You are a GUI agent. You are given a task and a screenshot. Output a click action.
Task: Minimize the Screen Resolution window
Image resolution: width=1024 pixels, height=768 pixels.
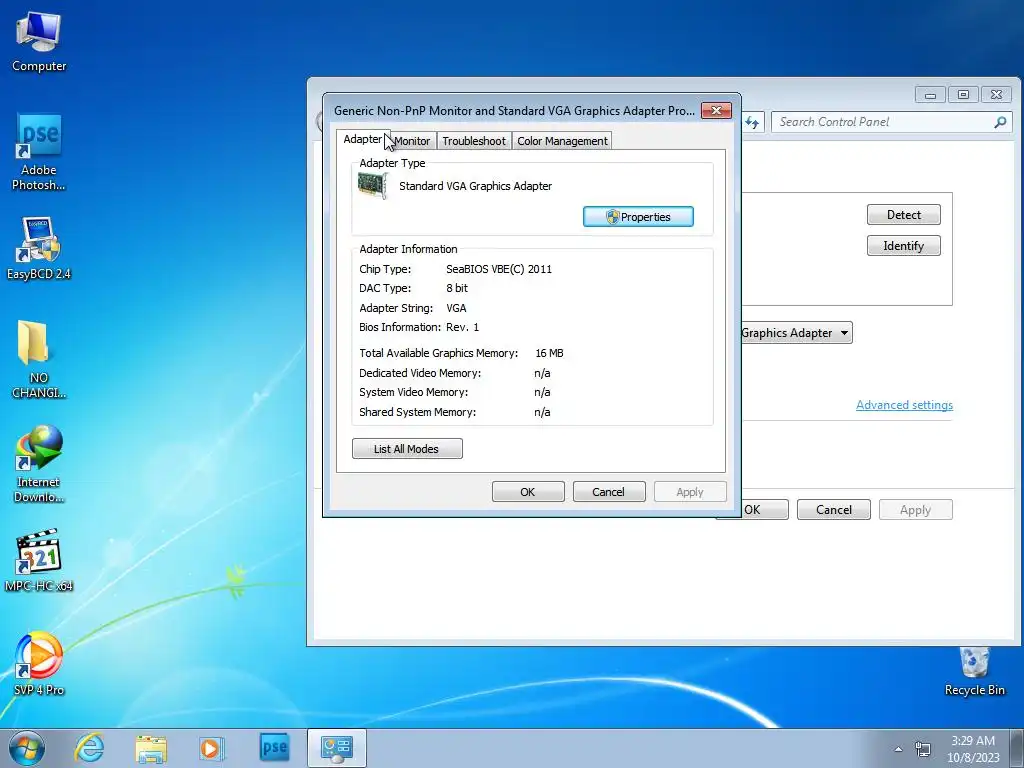[931, 95]
